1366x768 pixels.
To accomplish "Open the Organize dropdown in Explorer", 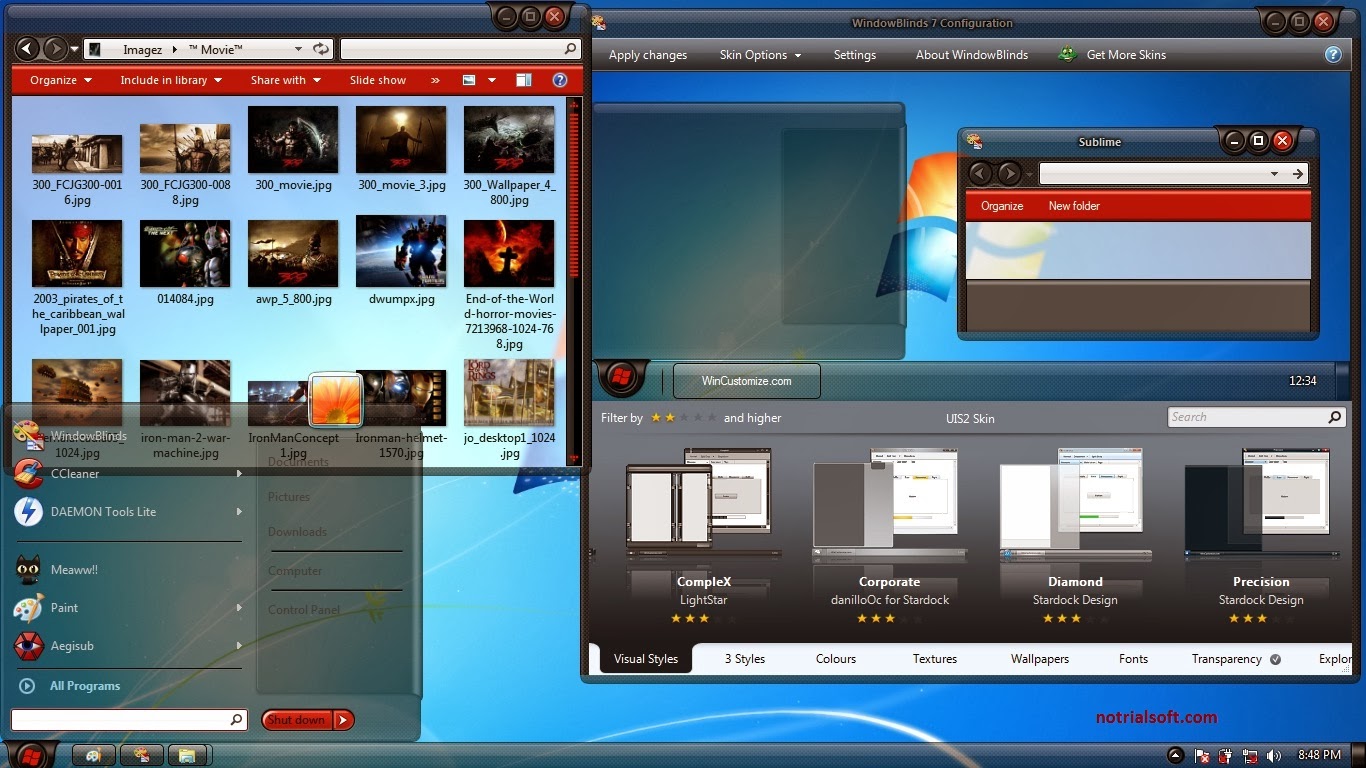I will point(61,80).
